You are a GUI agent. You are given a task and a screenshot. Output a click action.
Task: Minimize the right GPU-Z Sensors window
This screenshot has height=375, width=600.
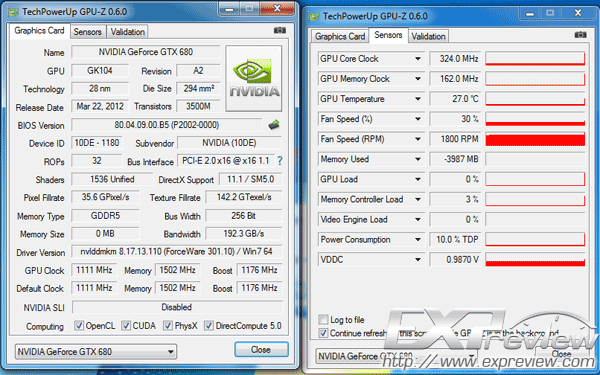pos(530,13)
